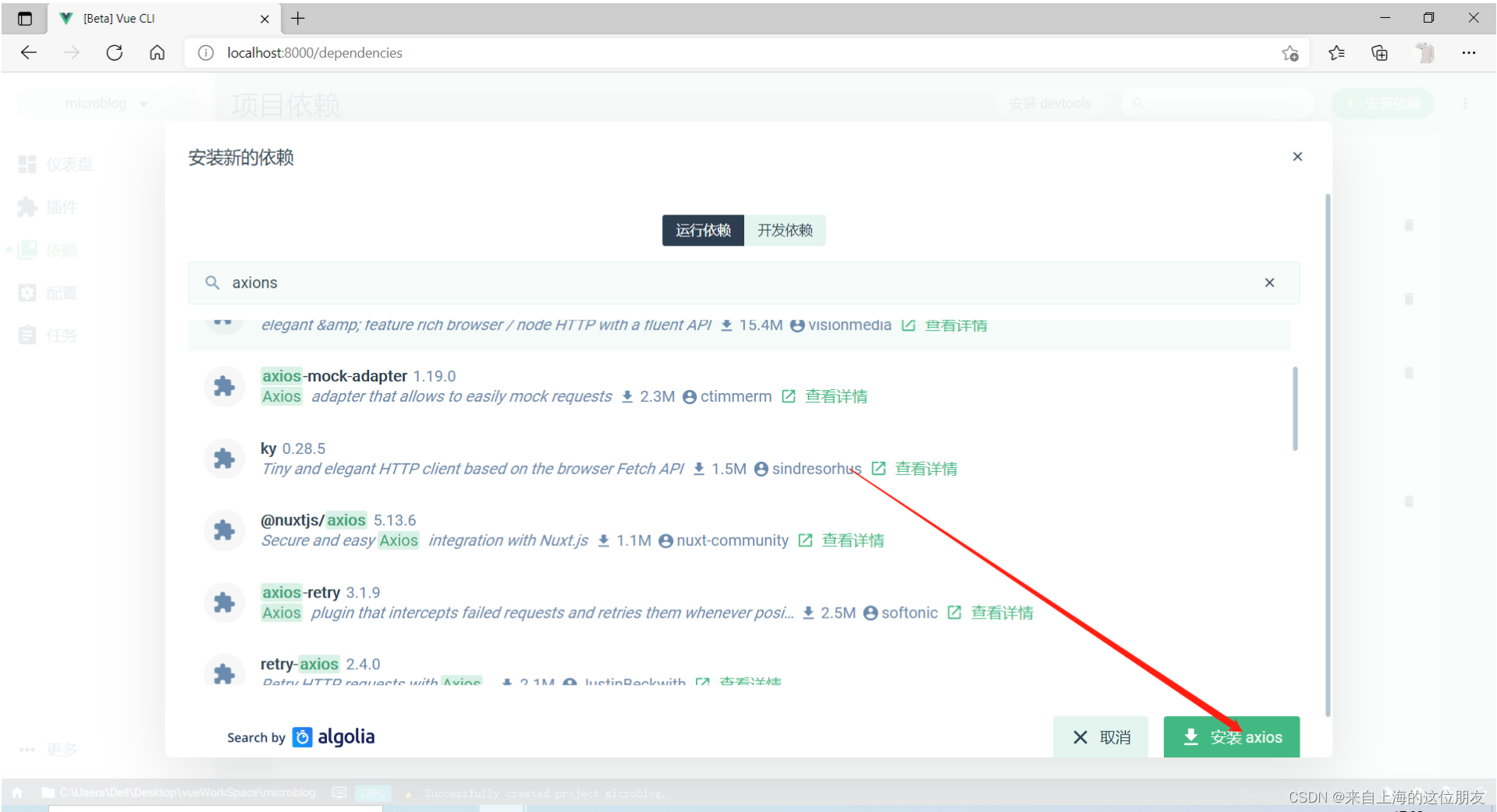This screenshot has height=812, width=1497.
Task: Click the external link icon for ctimmerm
Action: tap(789, 396)
